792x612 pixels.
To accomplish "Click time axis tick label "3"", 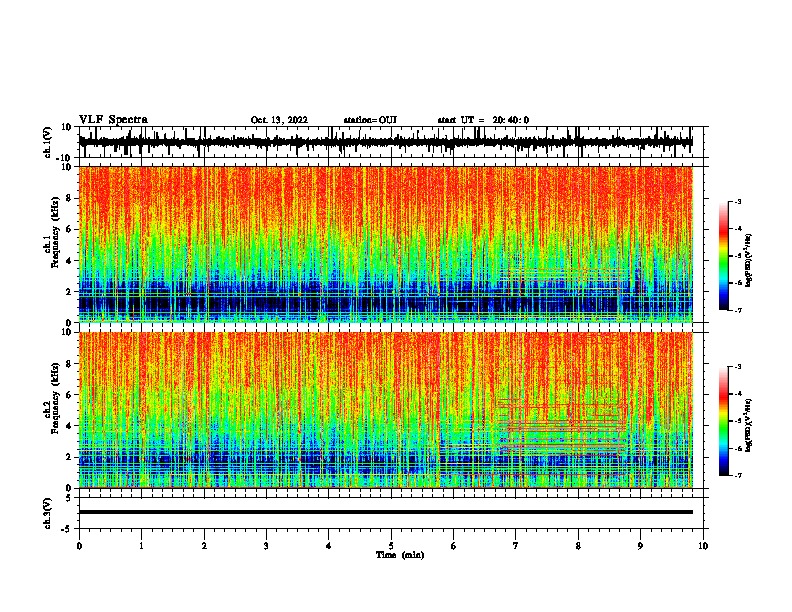I will [x=266, y=546].
